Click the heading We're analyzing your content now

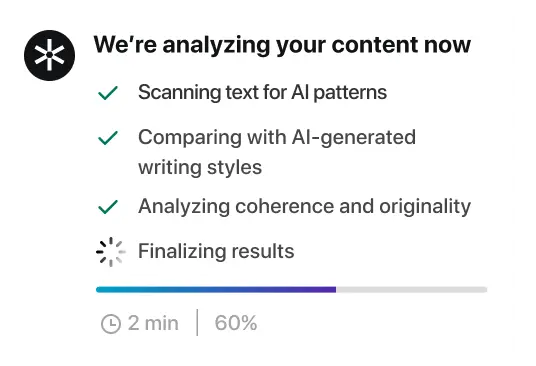coord(282,45)
